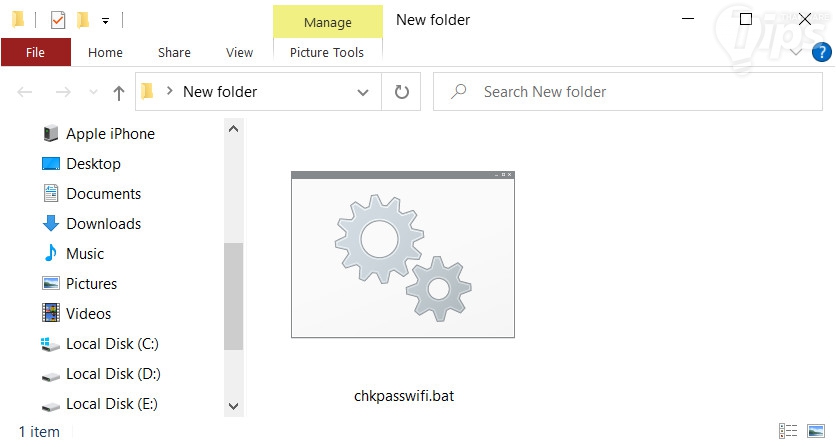The height and width of the screenshot is (447, 836).
Task: Click the blue Help question mark icon
Action: pos(822,52)
